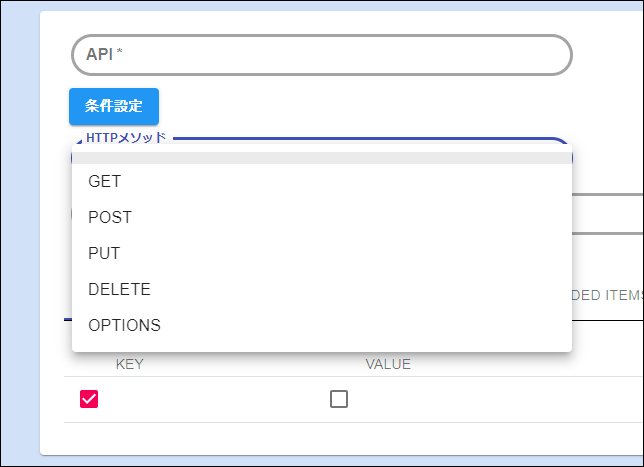Focus the API text input field
Image resolution: width=644 pixels, height=467 pixels.
[x=320, y=55]
